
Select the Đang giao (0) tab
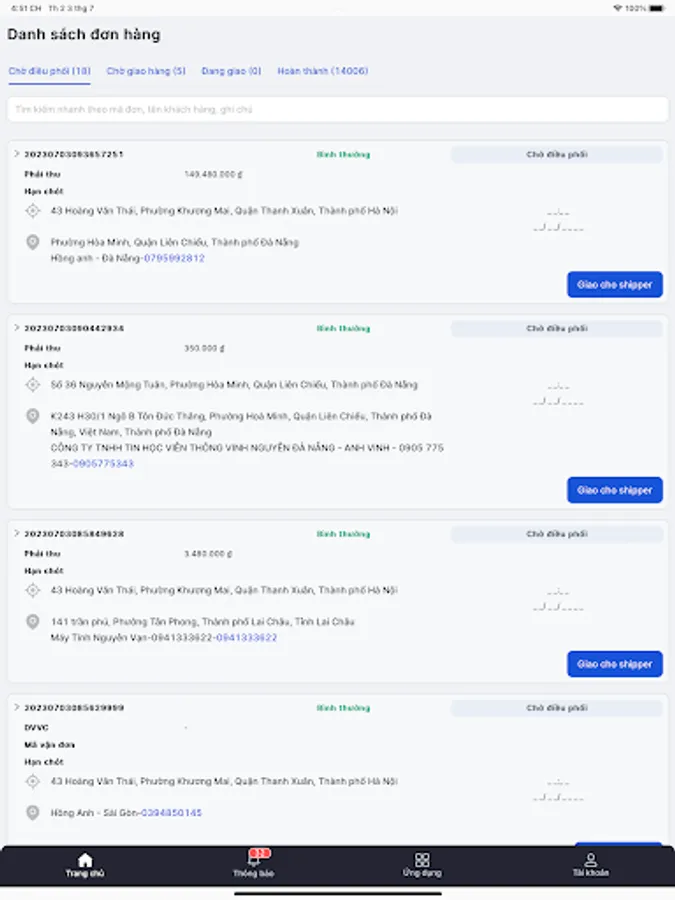click(231, 71)
